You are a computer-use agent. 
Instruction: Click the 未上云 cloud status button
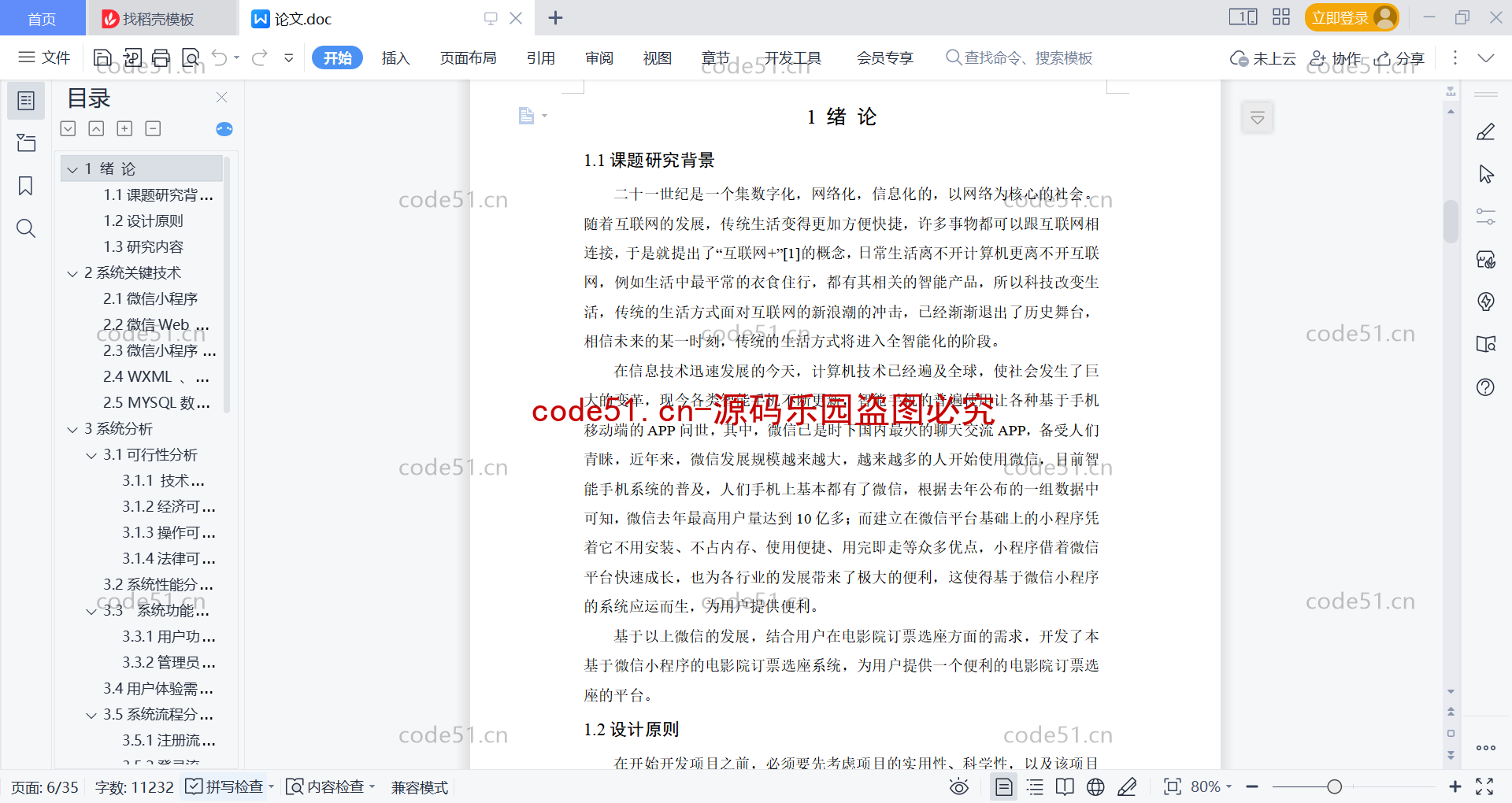coord(1263,58)
